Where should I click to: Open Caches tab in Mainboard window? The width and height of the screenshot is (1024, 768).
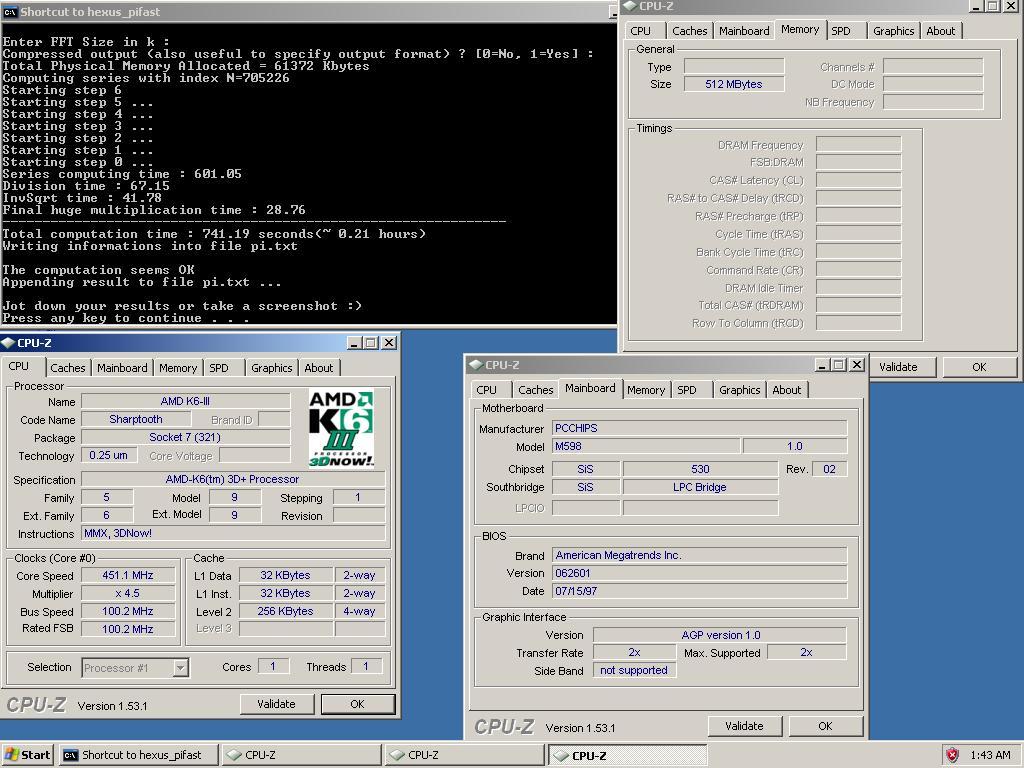[536, 390]
